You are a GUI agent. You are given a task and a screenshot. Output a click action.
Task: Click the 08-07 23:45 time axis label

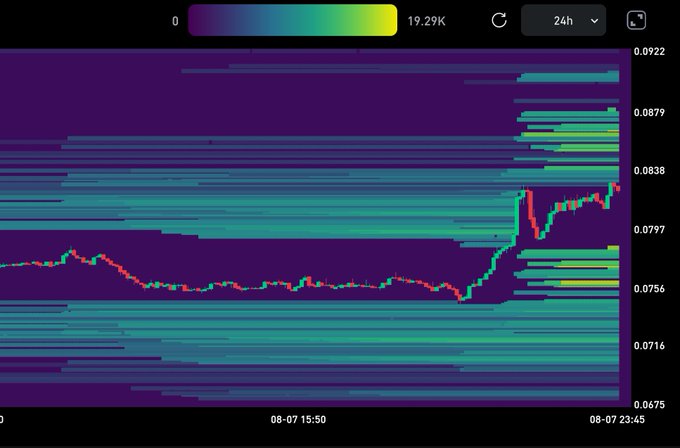pos(617,419)
